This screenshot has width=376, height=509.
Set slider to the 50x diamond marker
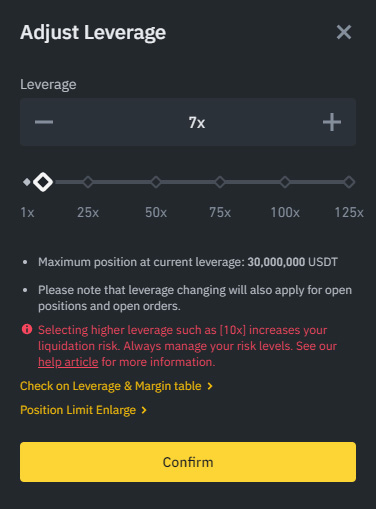pos(156,182)
